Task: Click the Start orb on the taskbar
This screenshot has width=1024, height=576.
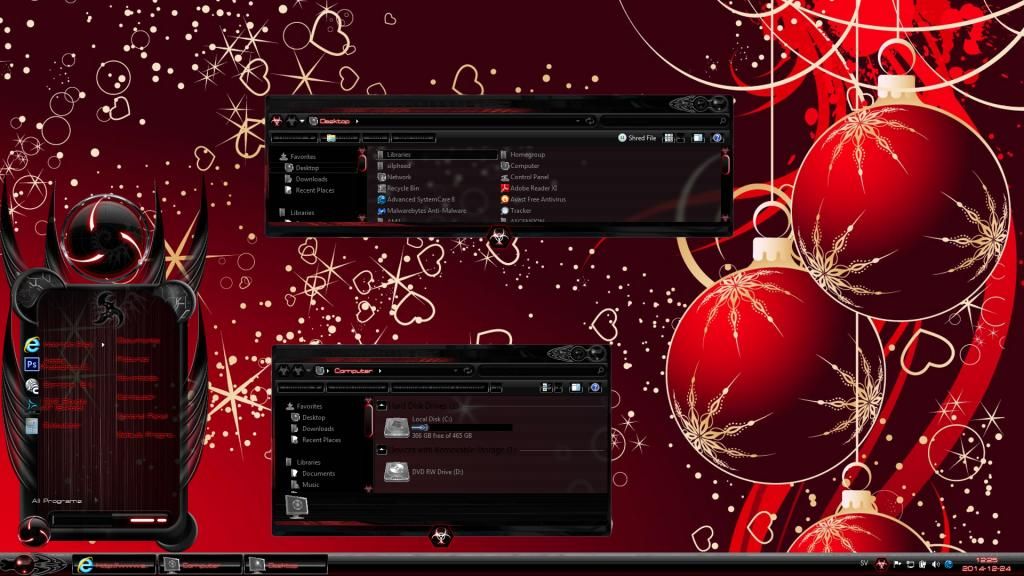Action: (24, 564)
